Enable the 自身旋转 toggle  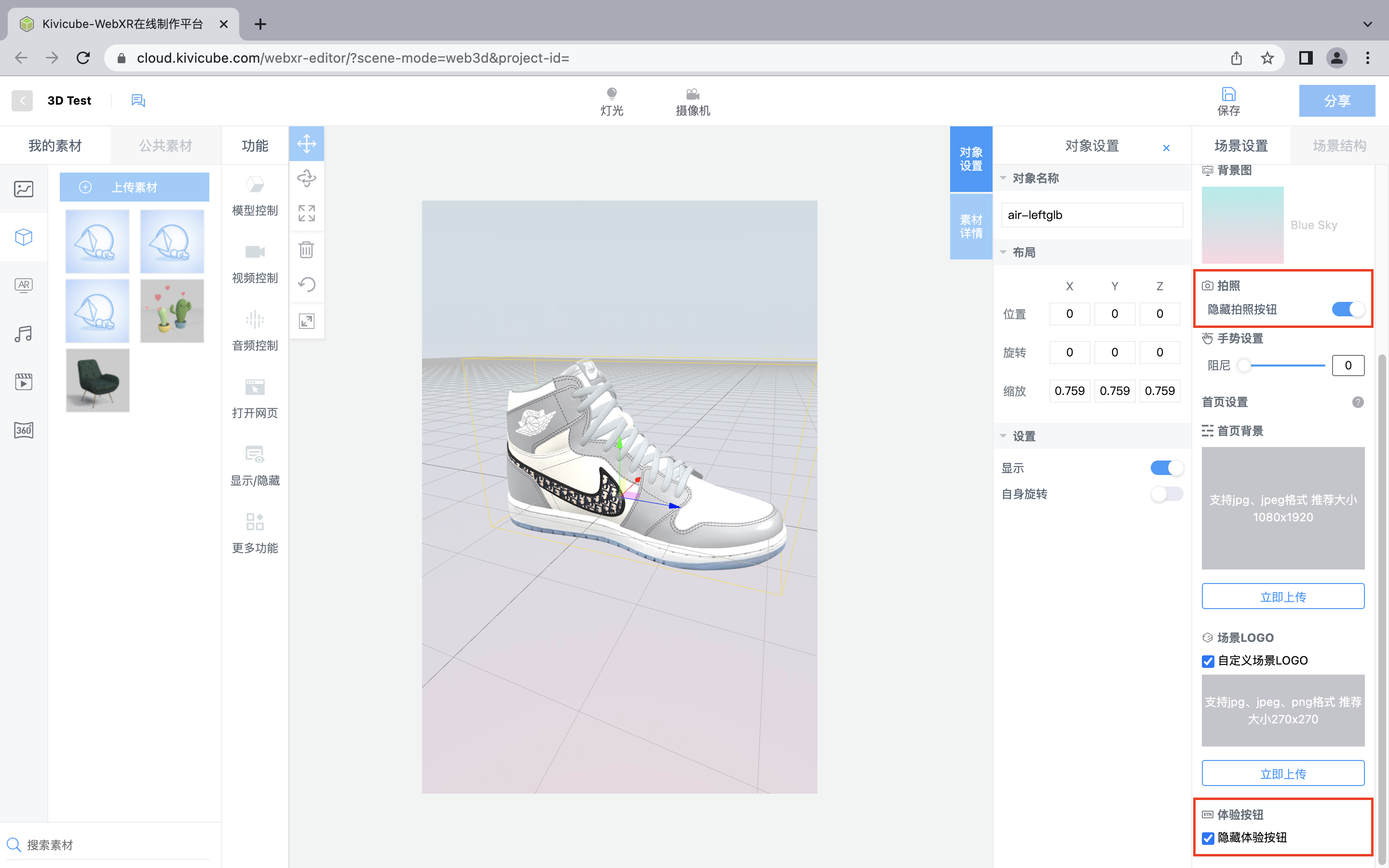(1166, 494)
